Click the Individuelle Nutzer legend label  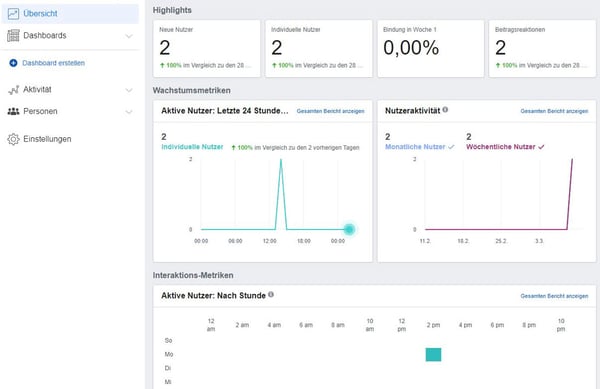(192, 147)
